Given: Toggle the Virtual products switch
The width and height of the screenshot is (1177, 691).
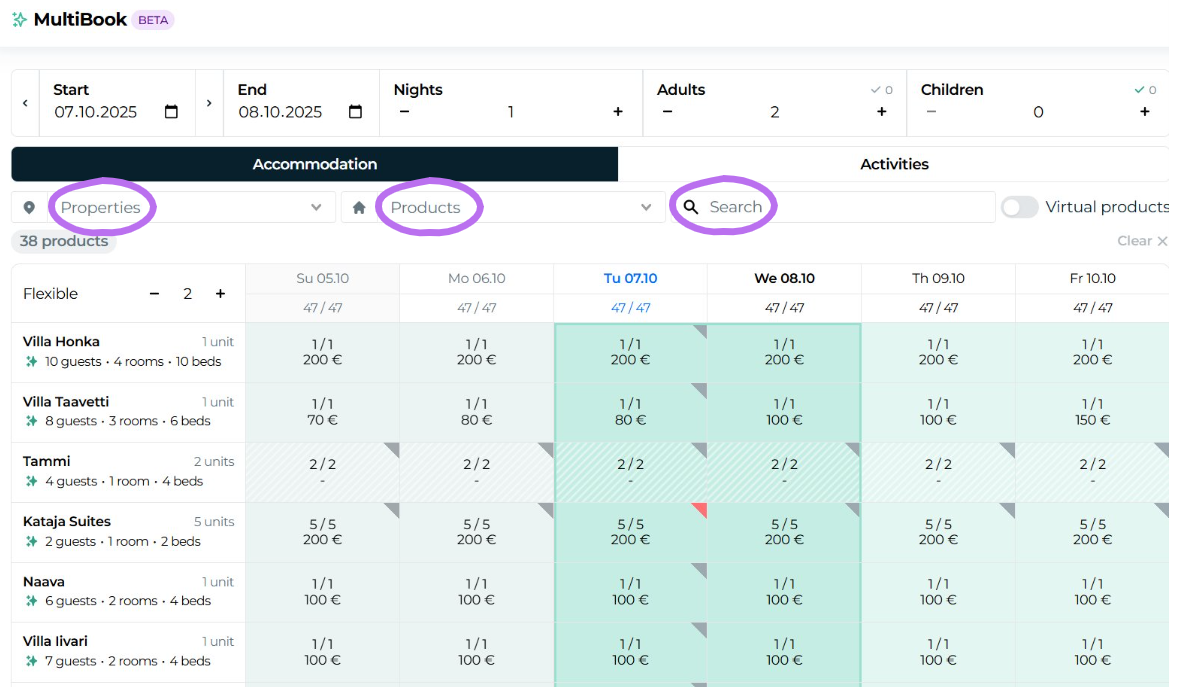Looking at the screenshot, I should (x=1019, y=207).
